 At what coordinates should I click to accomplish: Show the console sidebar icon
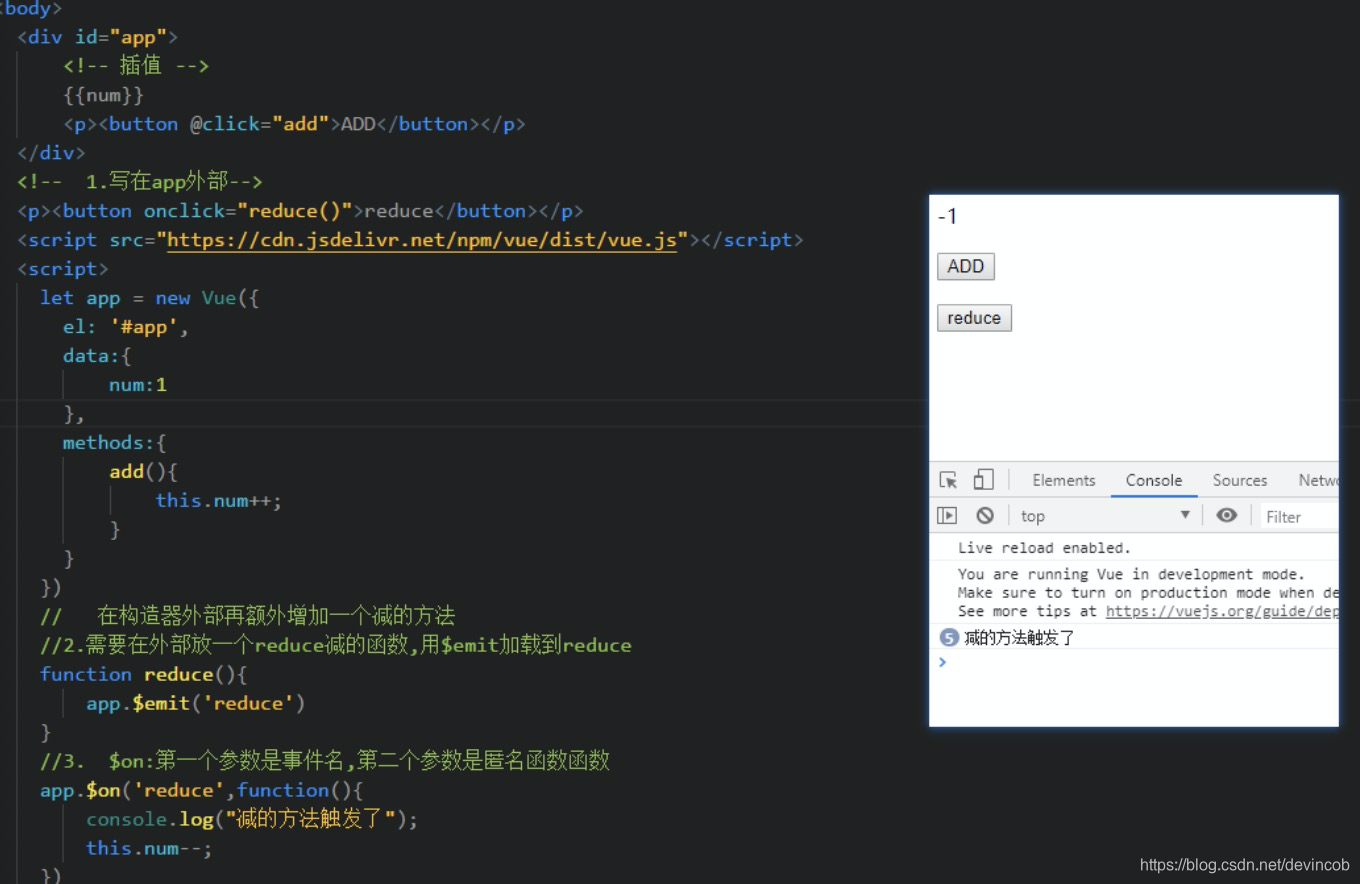947,516
